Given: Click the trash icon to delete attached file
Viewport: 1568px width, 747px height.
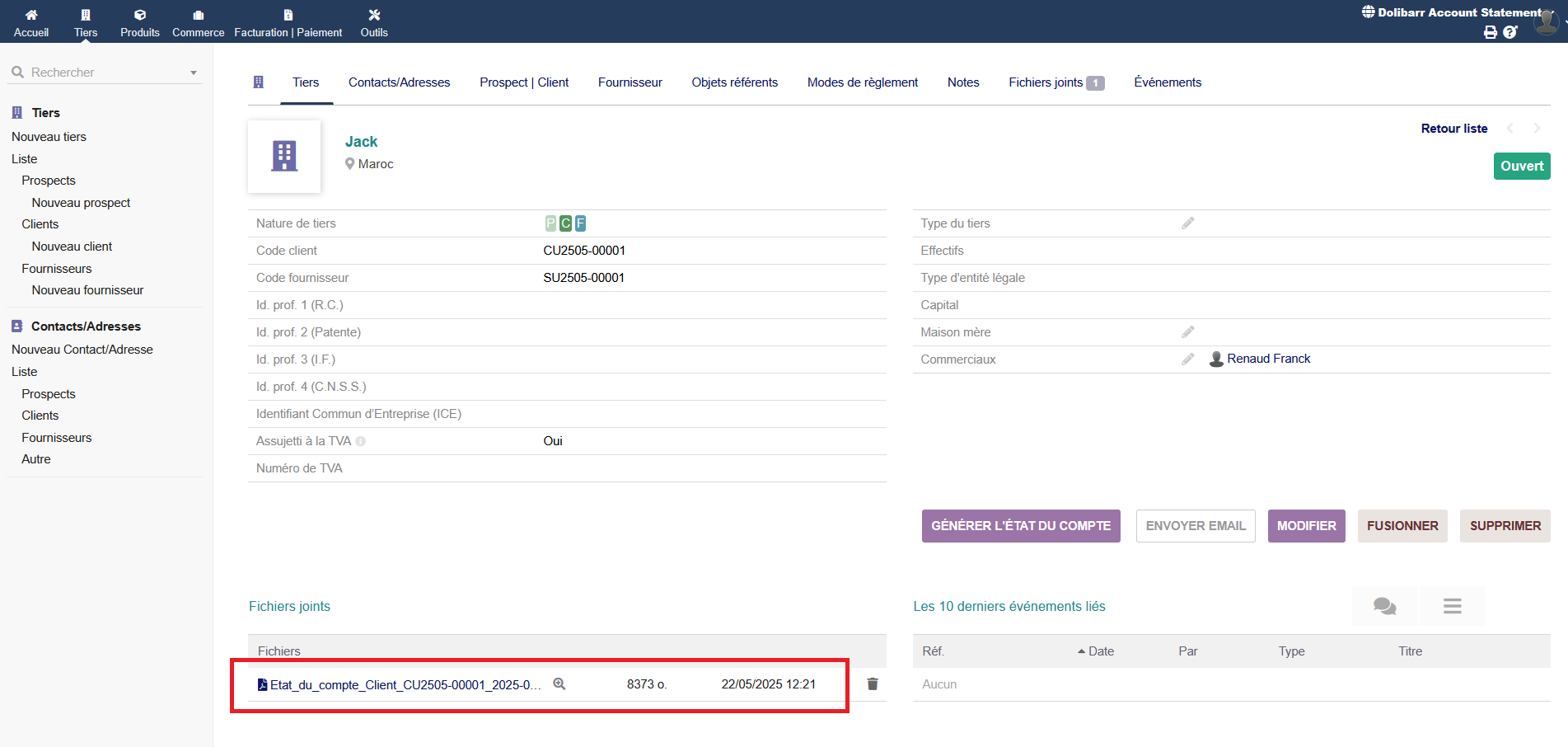Looking at the screenshot, I should [x=873, y=684].
